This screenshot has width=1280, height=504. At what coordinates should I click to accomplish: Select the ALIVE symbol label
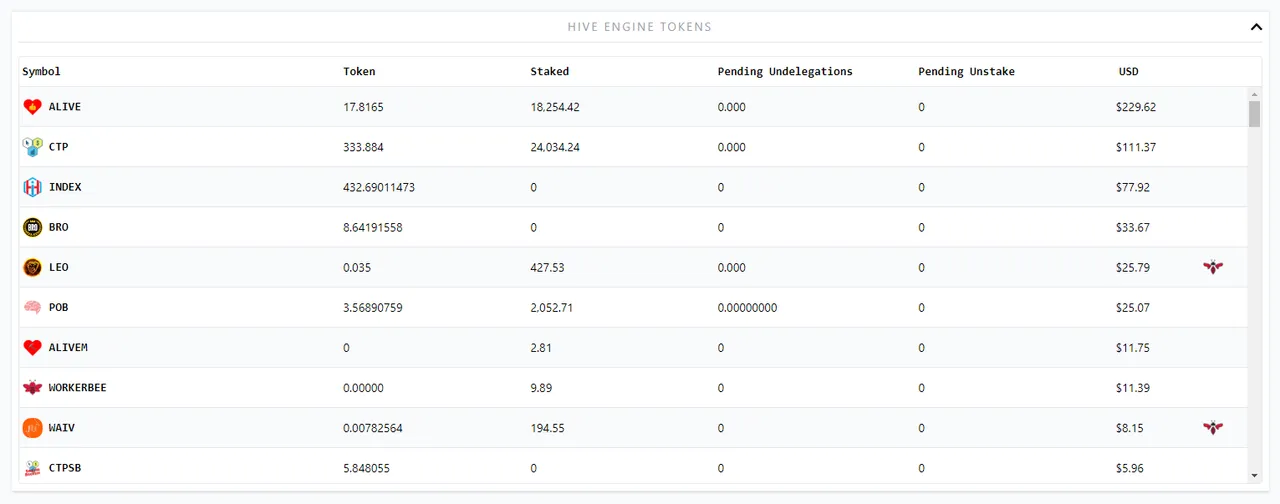(65, 107)
